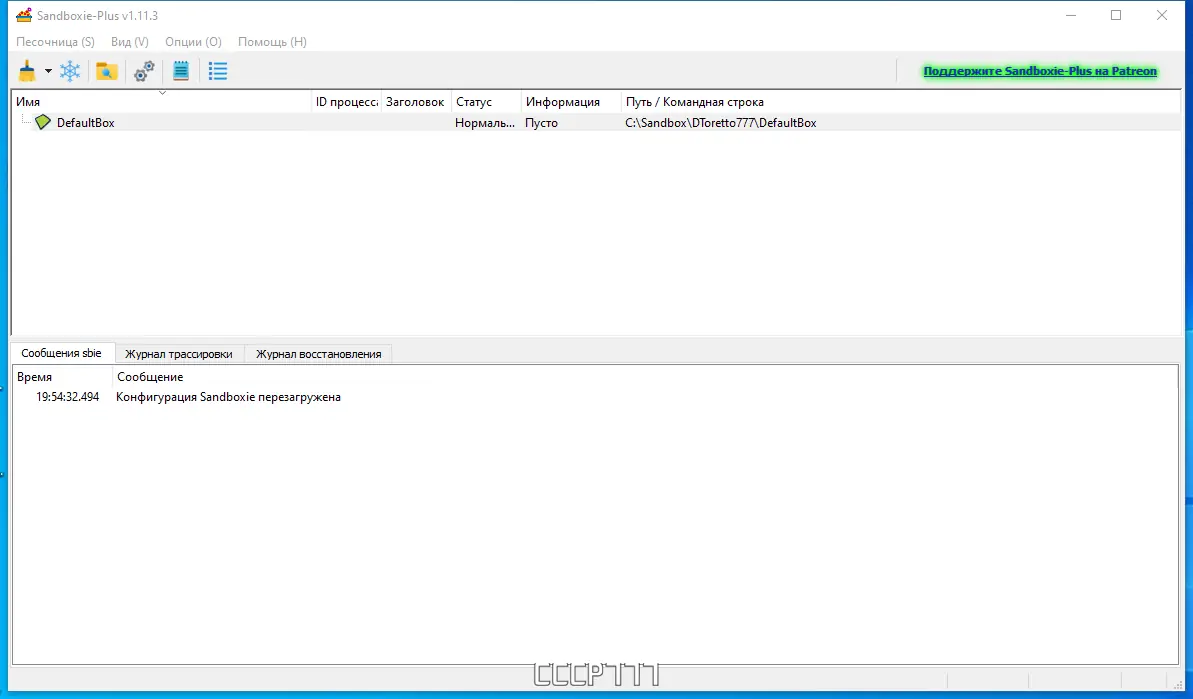Close the Sandboxie-Plus window
This screenshot has width=1193, height=699.
(1162, 15)
